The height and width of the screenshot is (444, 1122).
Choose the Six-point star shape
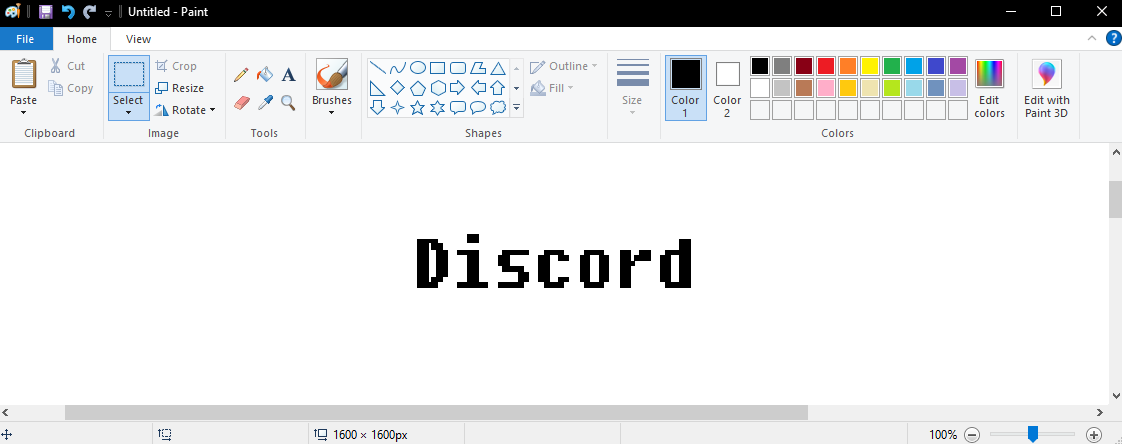tap(438, 107)
